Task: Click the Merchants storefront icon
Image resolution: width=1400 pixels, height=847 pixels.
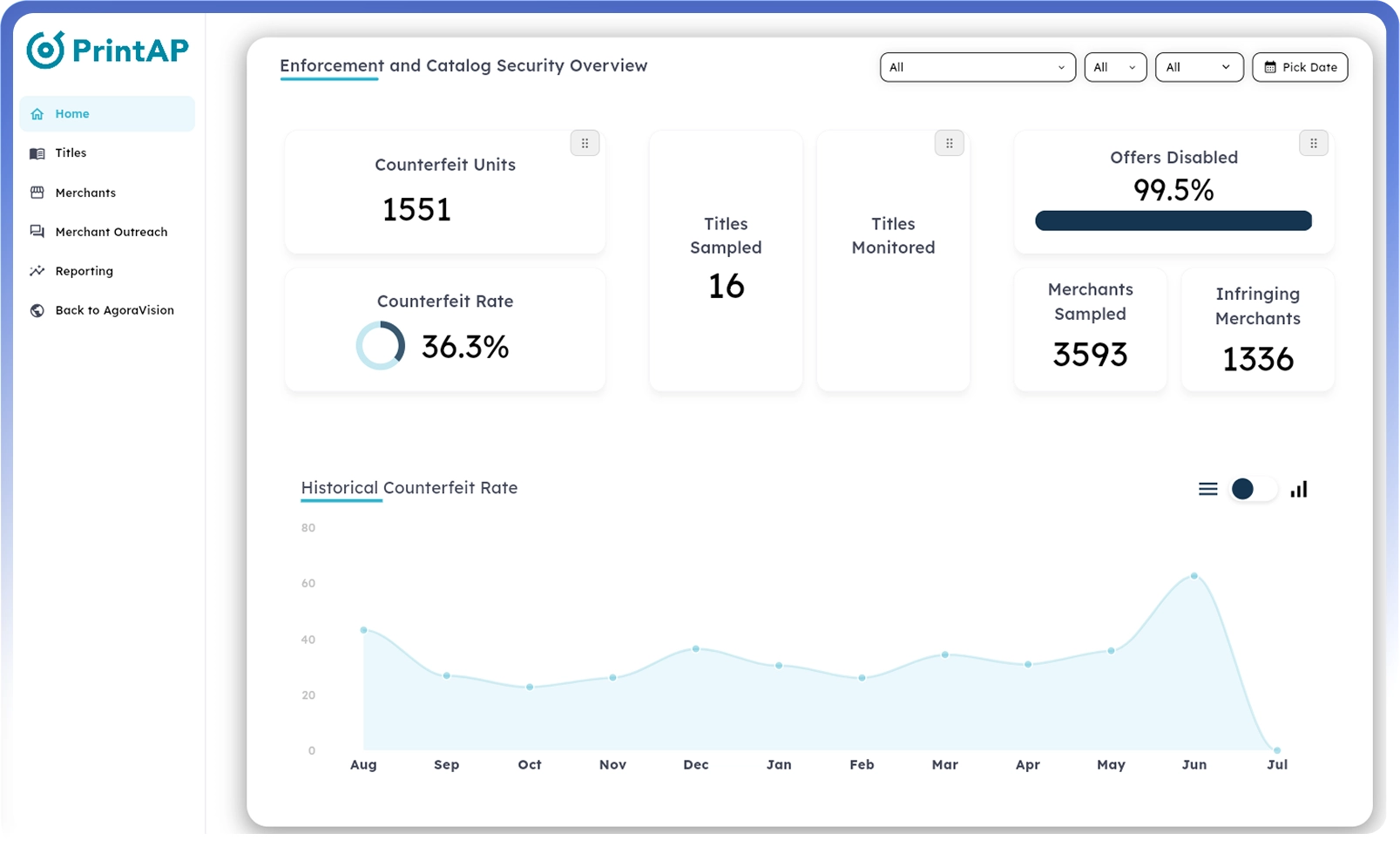Action: click(x=37, y=193)
